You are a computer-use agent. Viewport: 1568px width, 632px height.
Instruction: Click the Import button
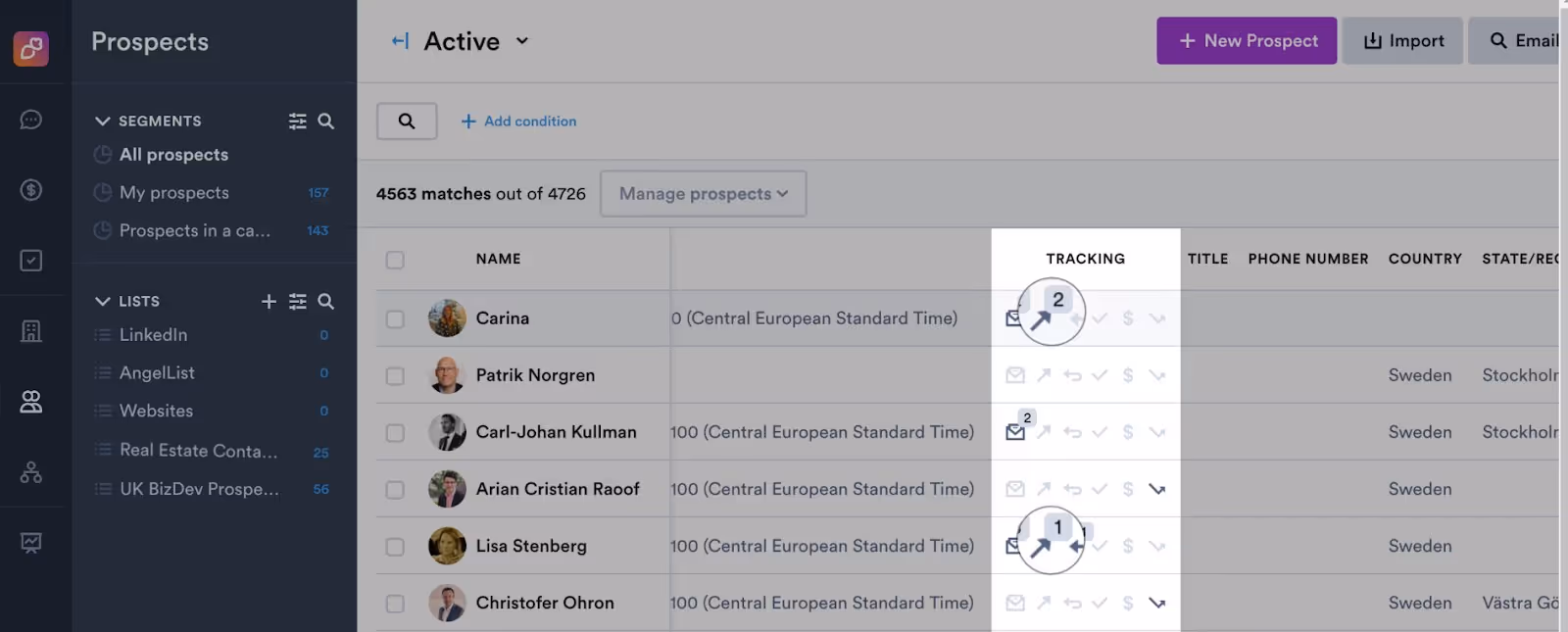[1402, 41]
